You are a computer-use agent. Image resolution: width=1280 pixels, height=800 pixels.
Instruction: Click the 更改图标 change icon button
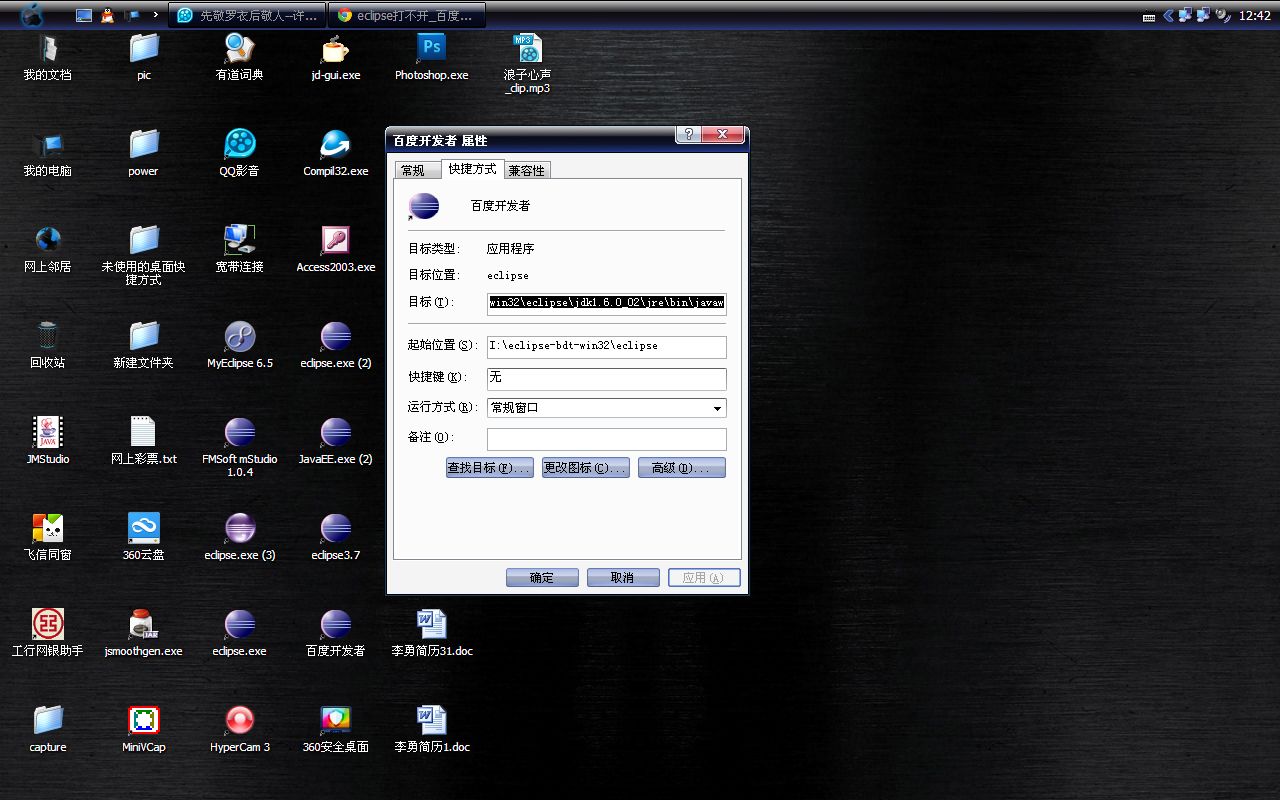[585, 467]
